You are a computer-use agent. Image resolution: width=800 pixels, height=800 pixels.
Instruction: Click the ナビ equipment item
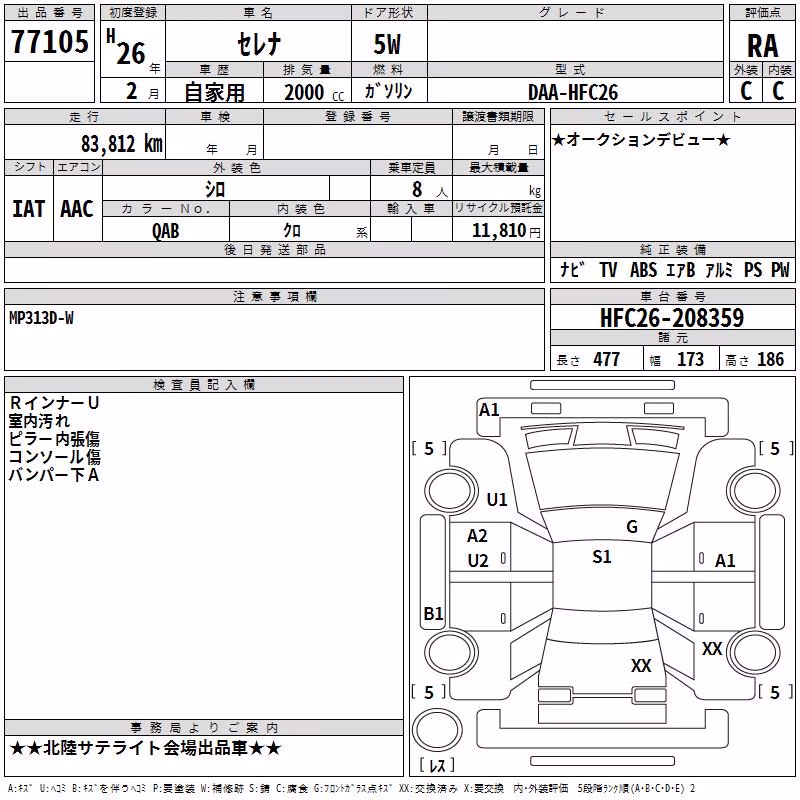click(571, 269)
